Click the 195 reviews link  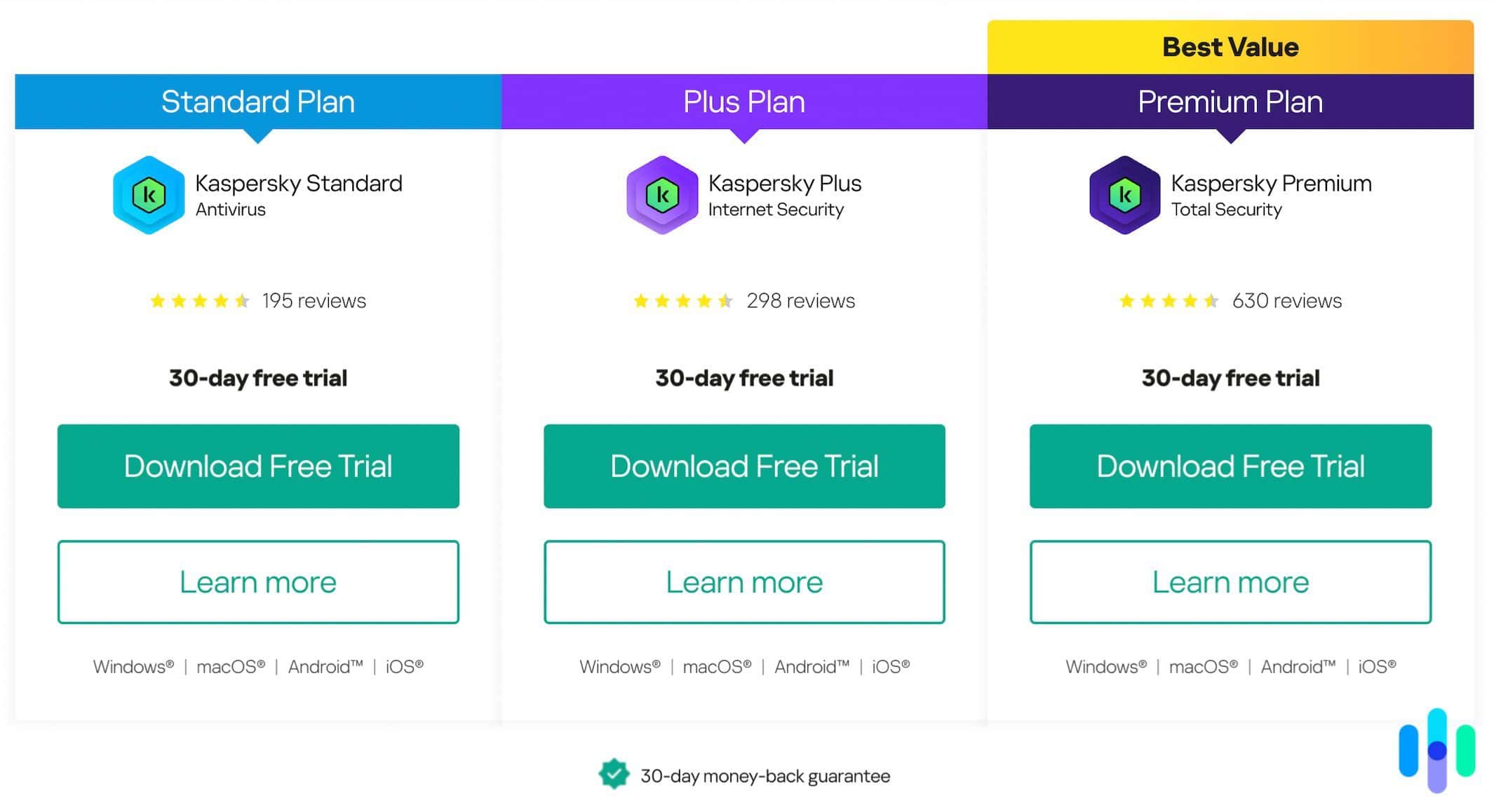pos(313,301)
